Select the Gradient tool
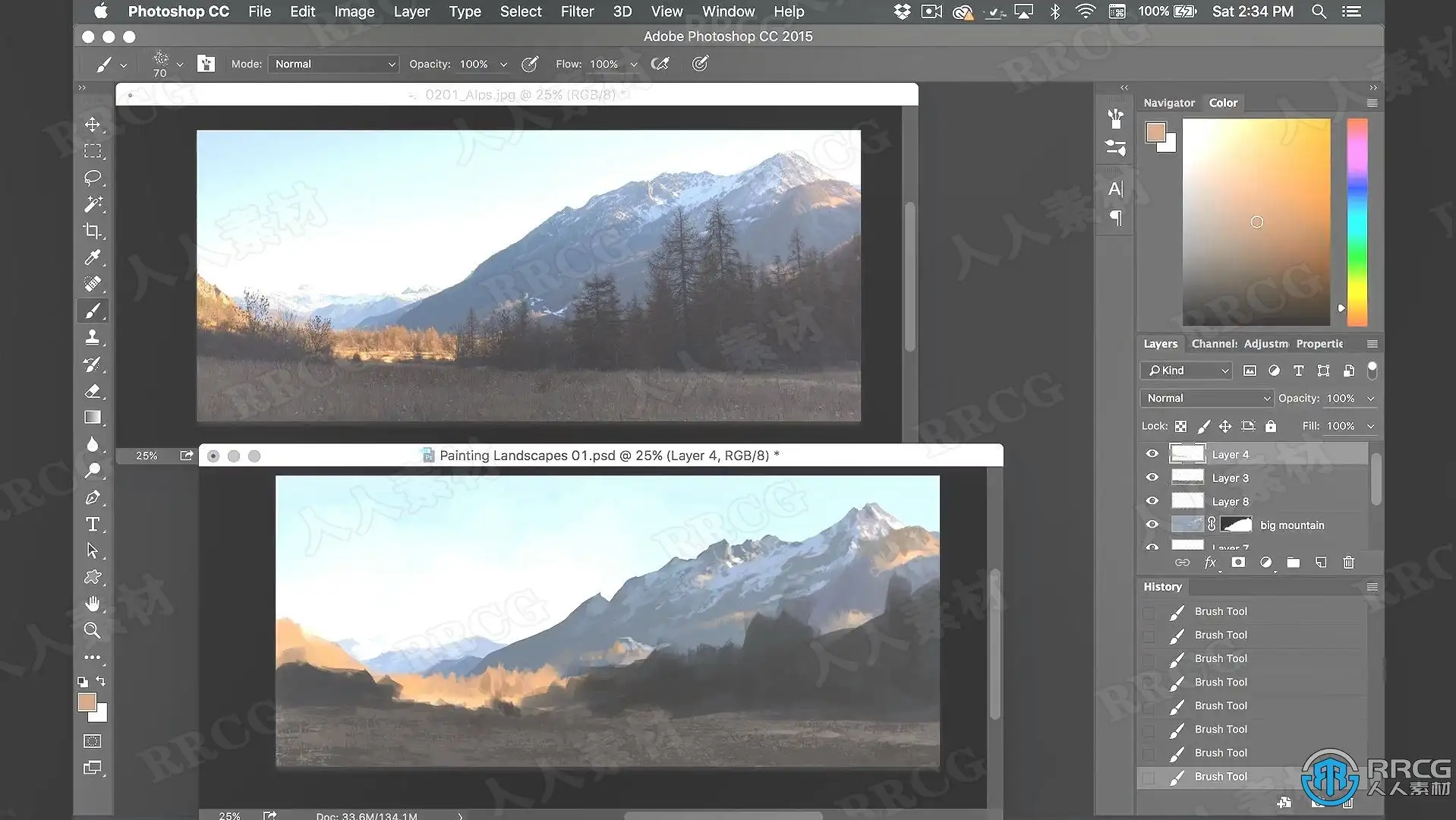 click(93, 418)
